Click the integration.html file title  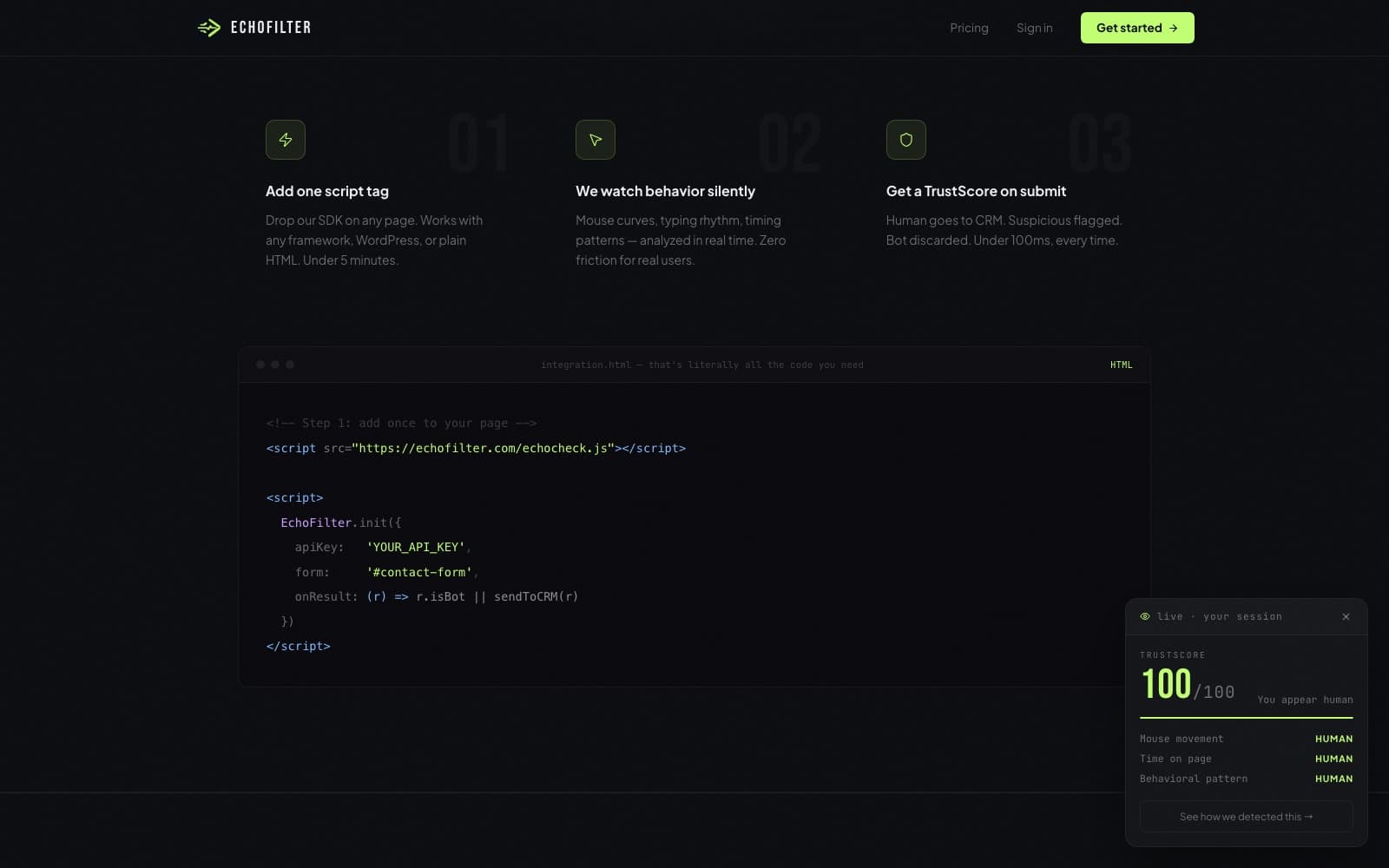(702, 365)
